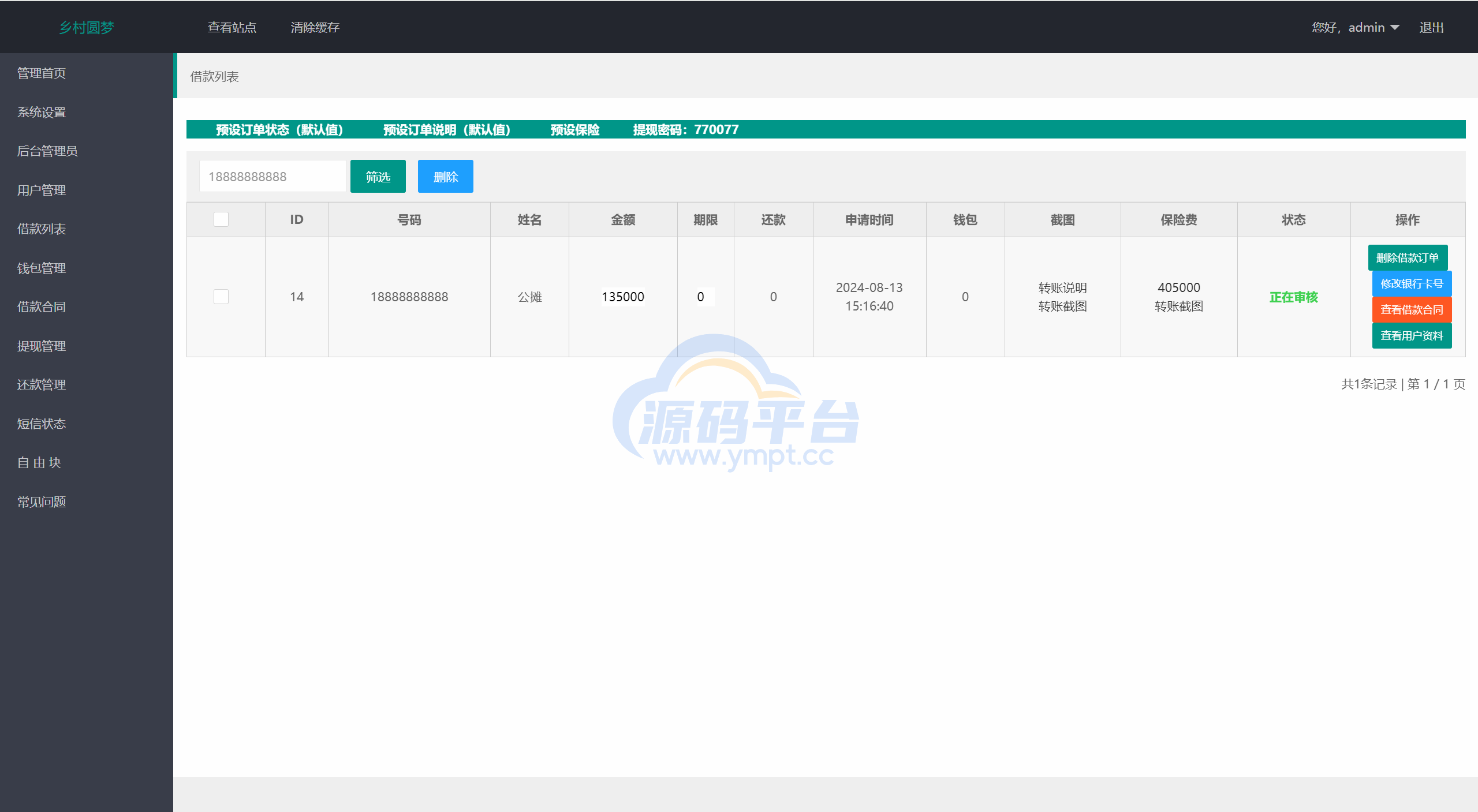
Task: Open 管理首页 in the sidebar
Action: click(42, 73)
